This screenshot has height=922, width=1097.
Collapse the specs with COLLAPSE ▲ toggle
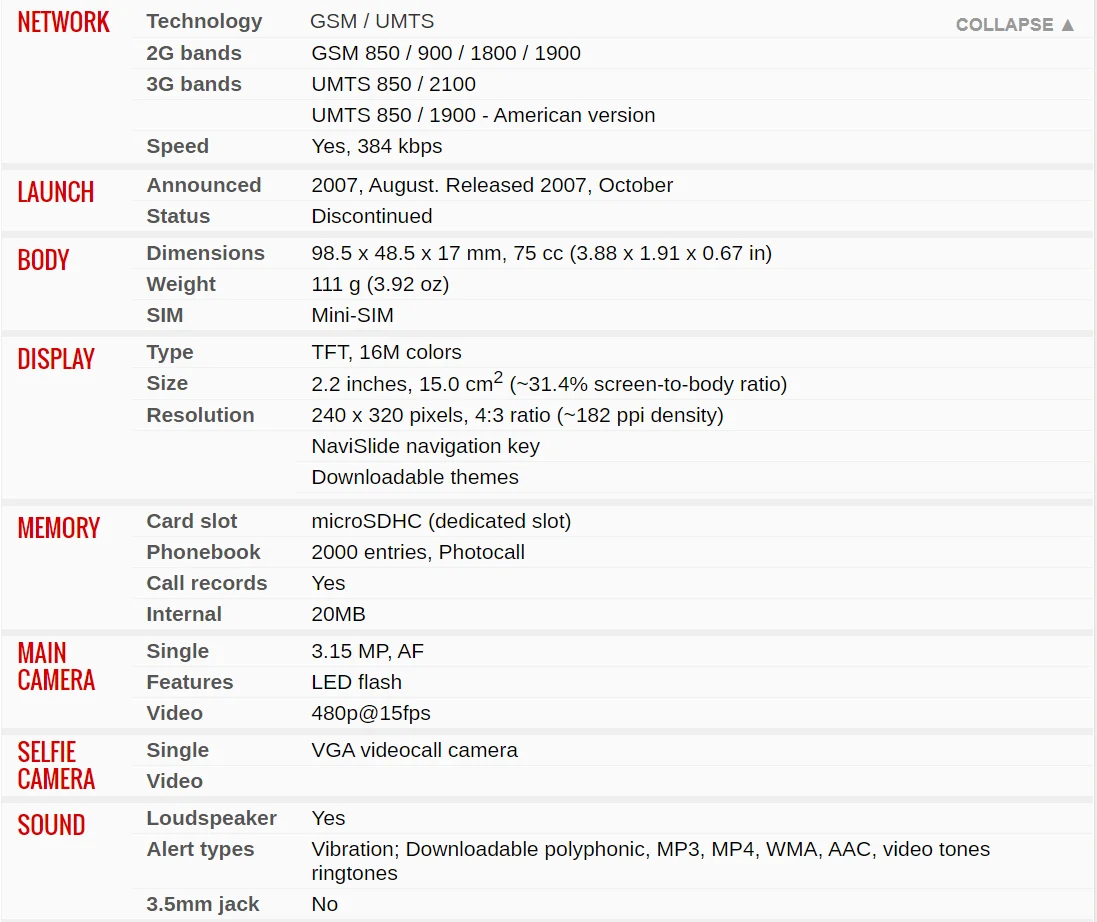coord(1015,25)
